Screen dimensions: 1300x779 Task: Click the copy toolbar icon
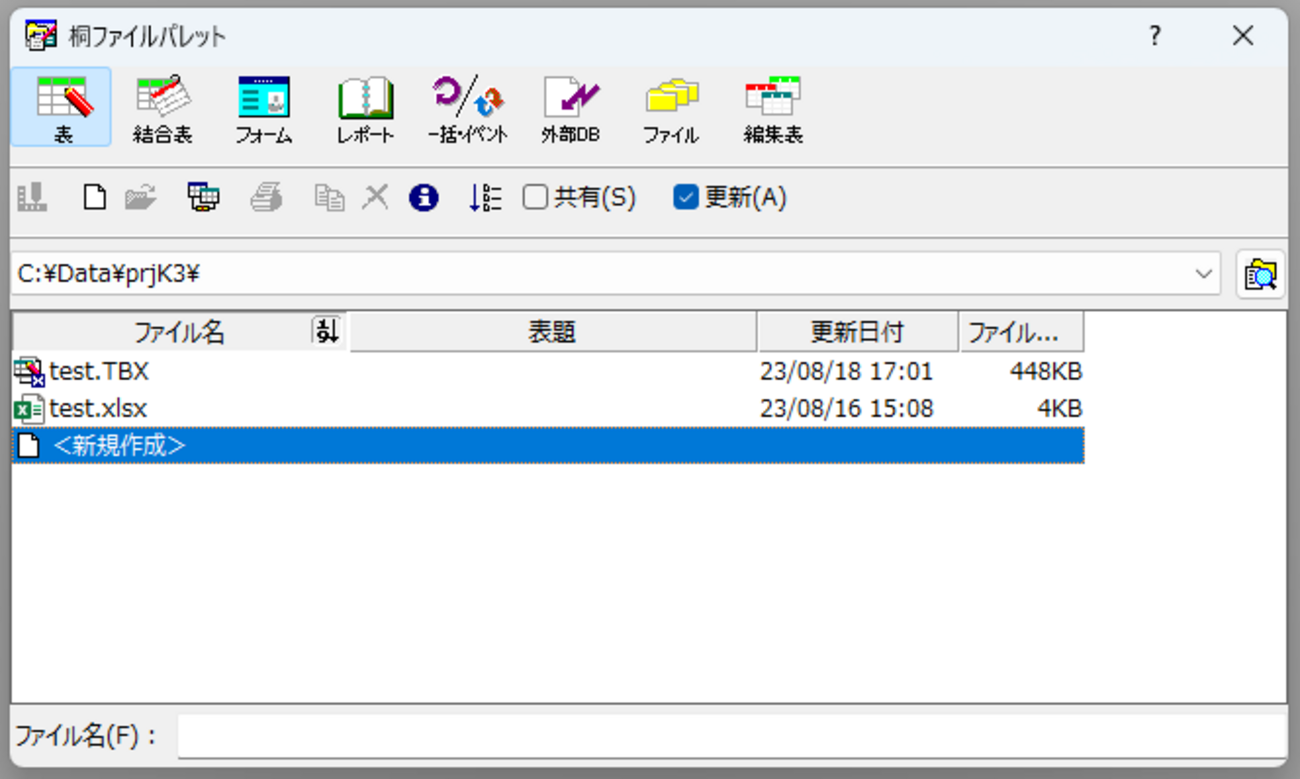pos(329,198)
